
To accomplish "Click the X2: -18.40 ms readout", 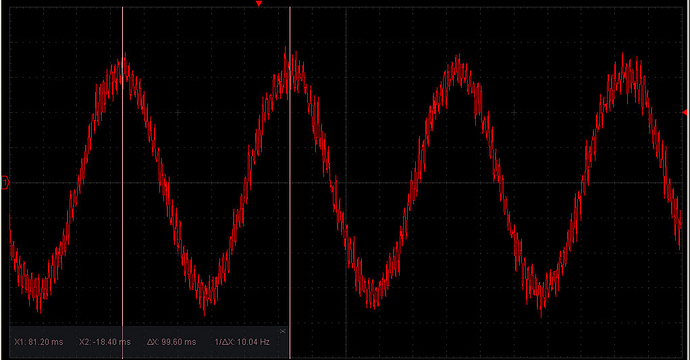I will pyautogui.click(x=105, y=342).
